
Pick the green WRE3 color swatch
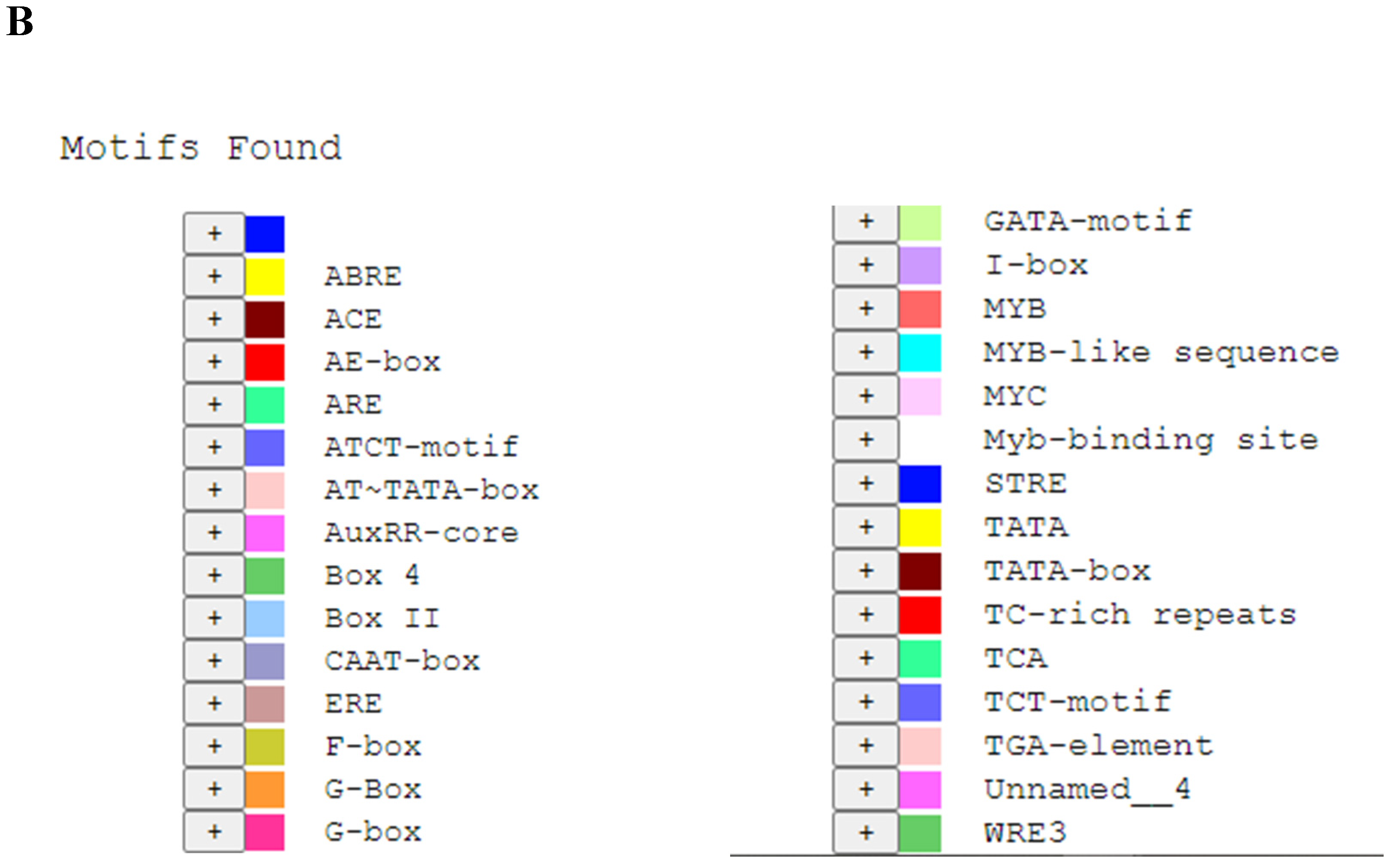pyautogui.click(x=920, y=833)
